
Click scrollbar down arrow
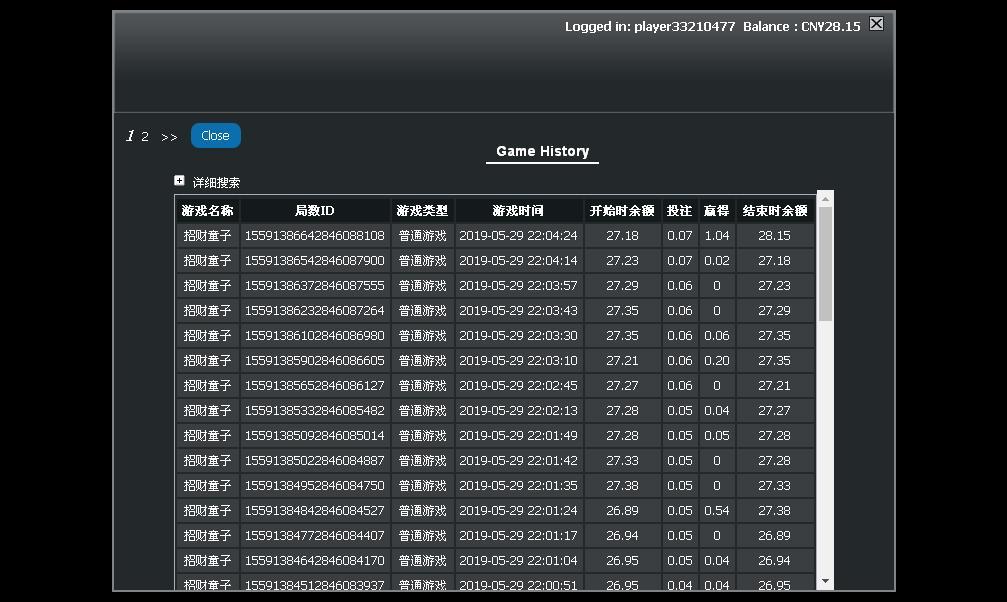pyautogui.click(x=825, y=581)
